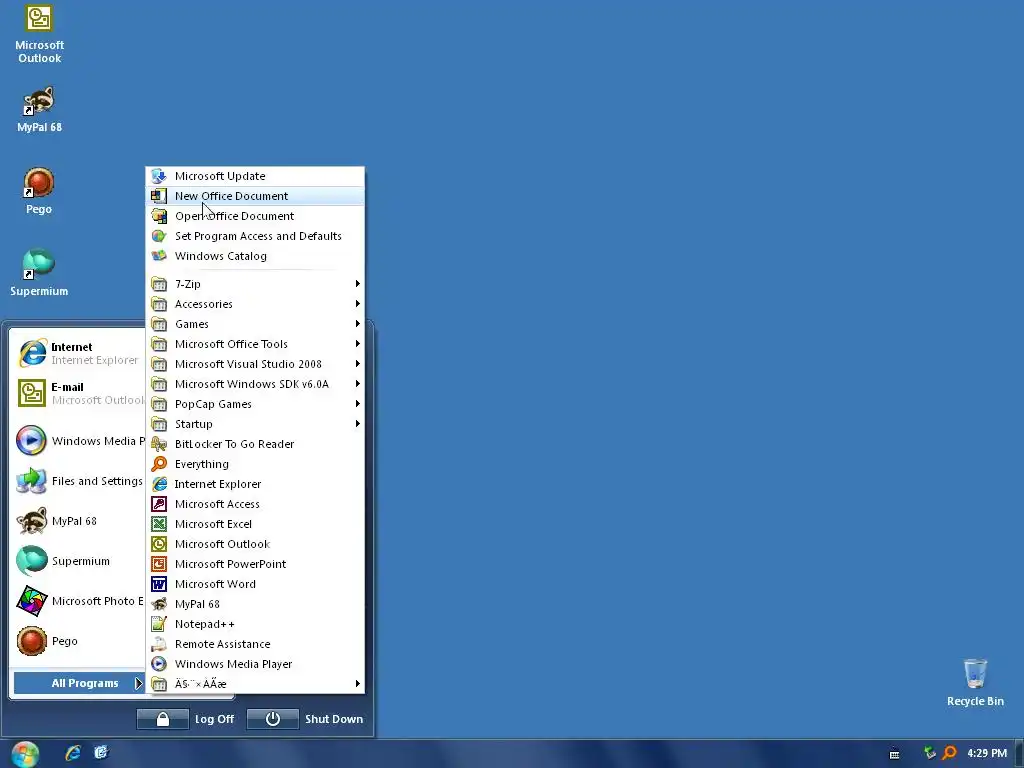The image size is (1024, 768).
Task: Expand last folder with garbled name
Action: point(255,684)
